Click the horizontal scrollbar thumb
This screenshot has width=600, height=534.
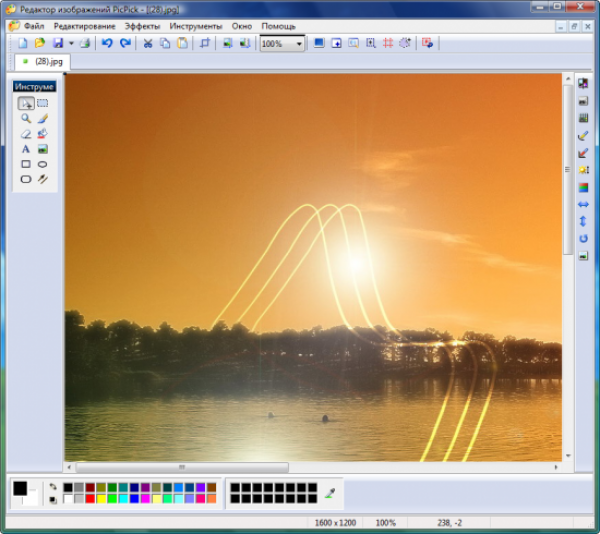(182, 467)
